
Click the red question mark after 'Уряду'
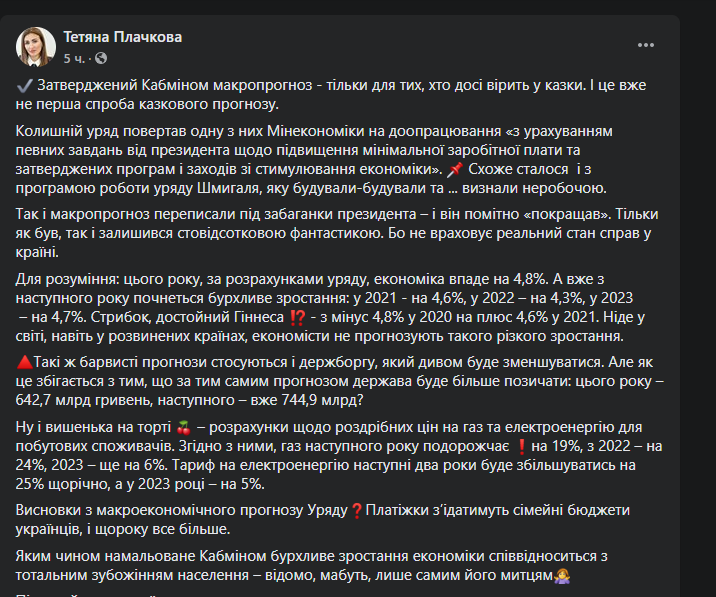pyautogui.click(x=356, y=510)
